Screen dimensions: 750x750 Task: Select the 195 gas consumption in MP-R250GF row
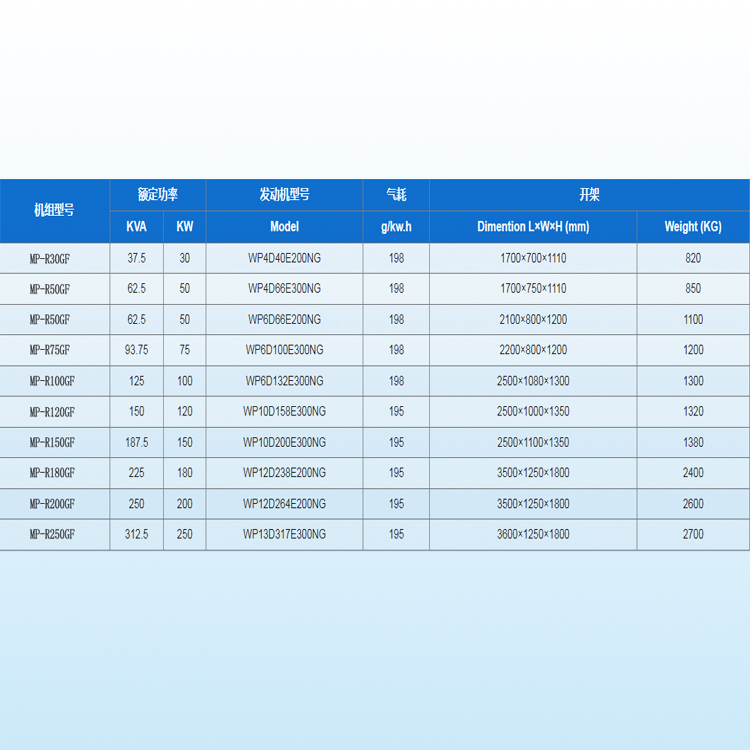[396, 534]
